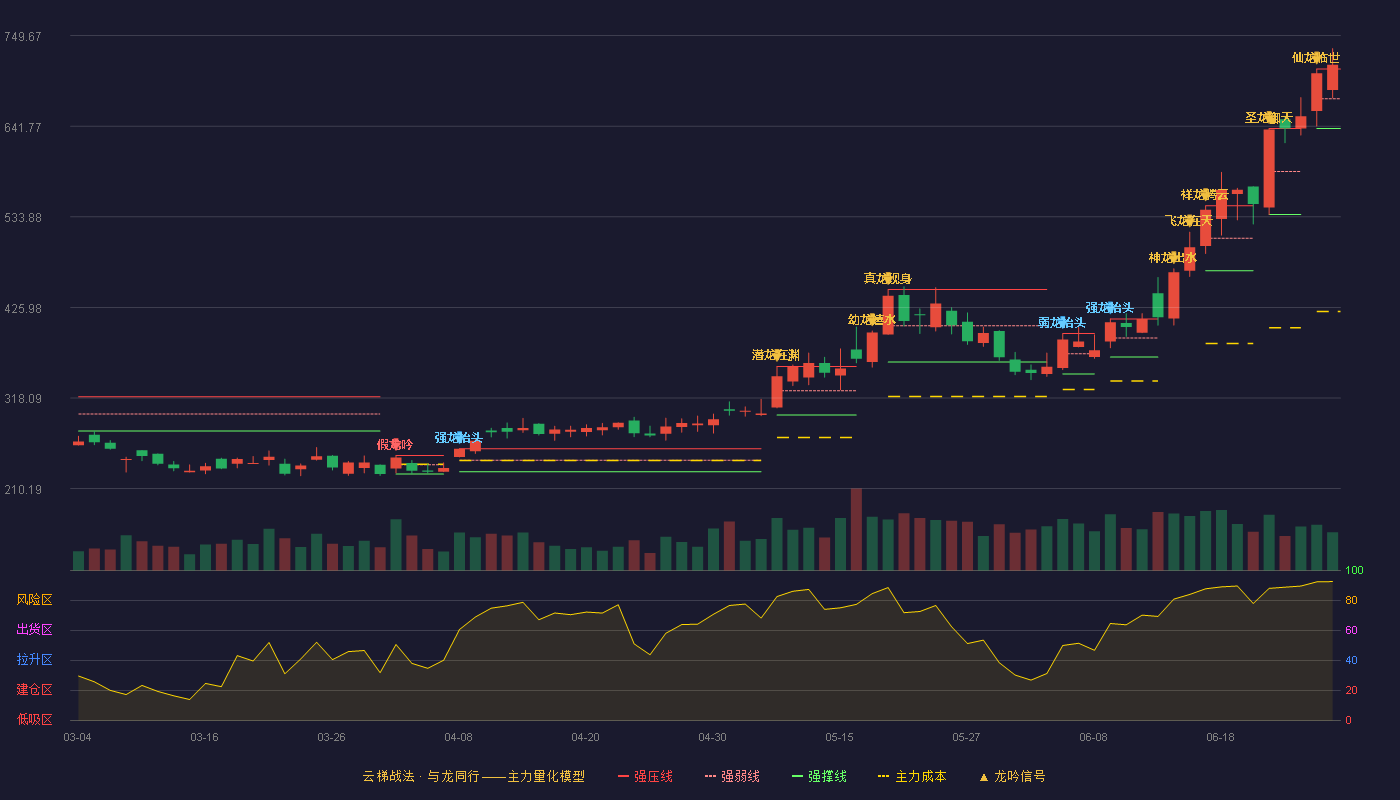Toggle 主力成本 dashed line in legend
The height and width of the screenshot is (800, 1400).
912,776
